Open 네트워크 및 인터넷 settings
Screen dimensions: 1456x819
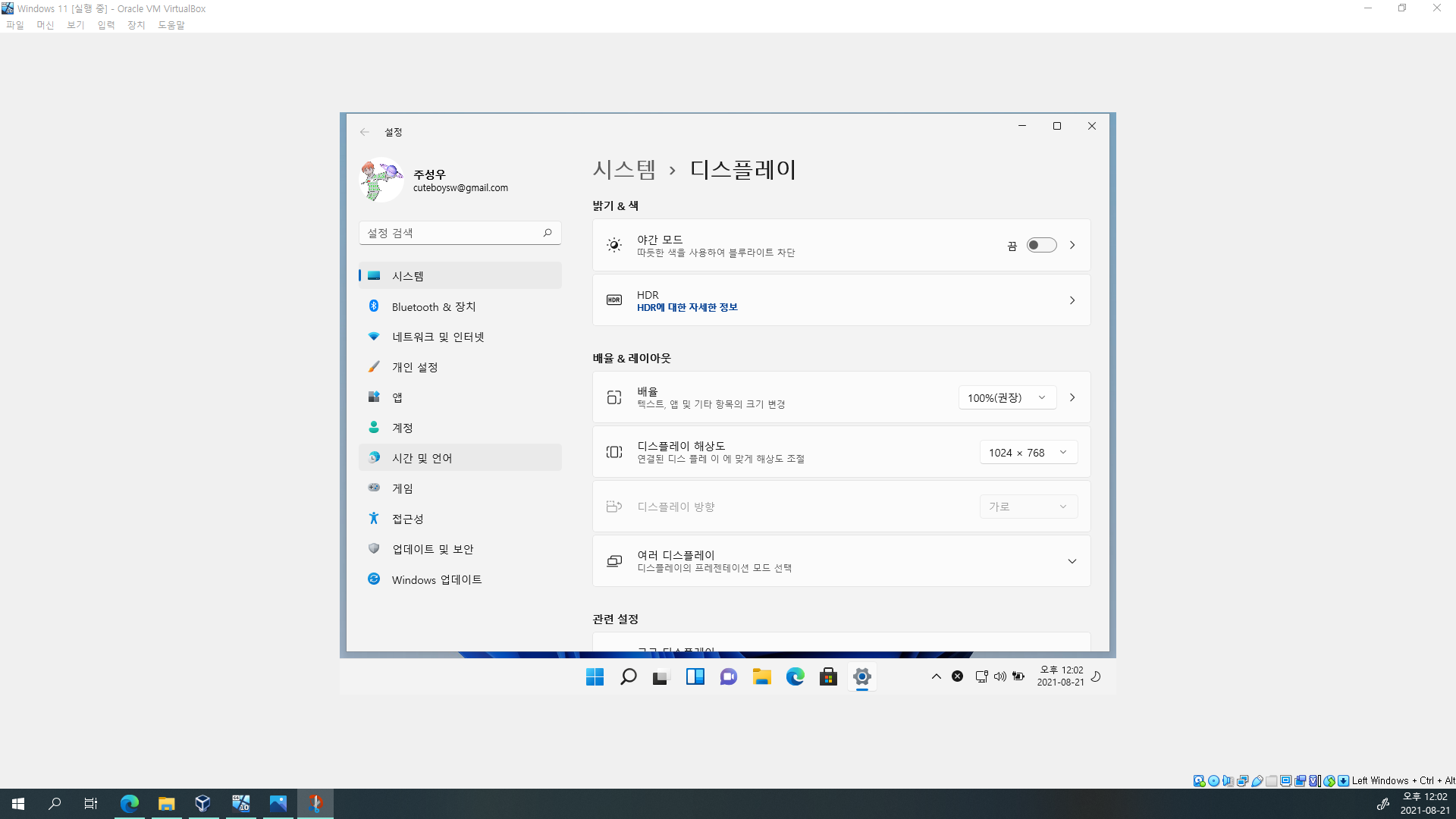tap(438, 337)
